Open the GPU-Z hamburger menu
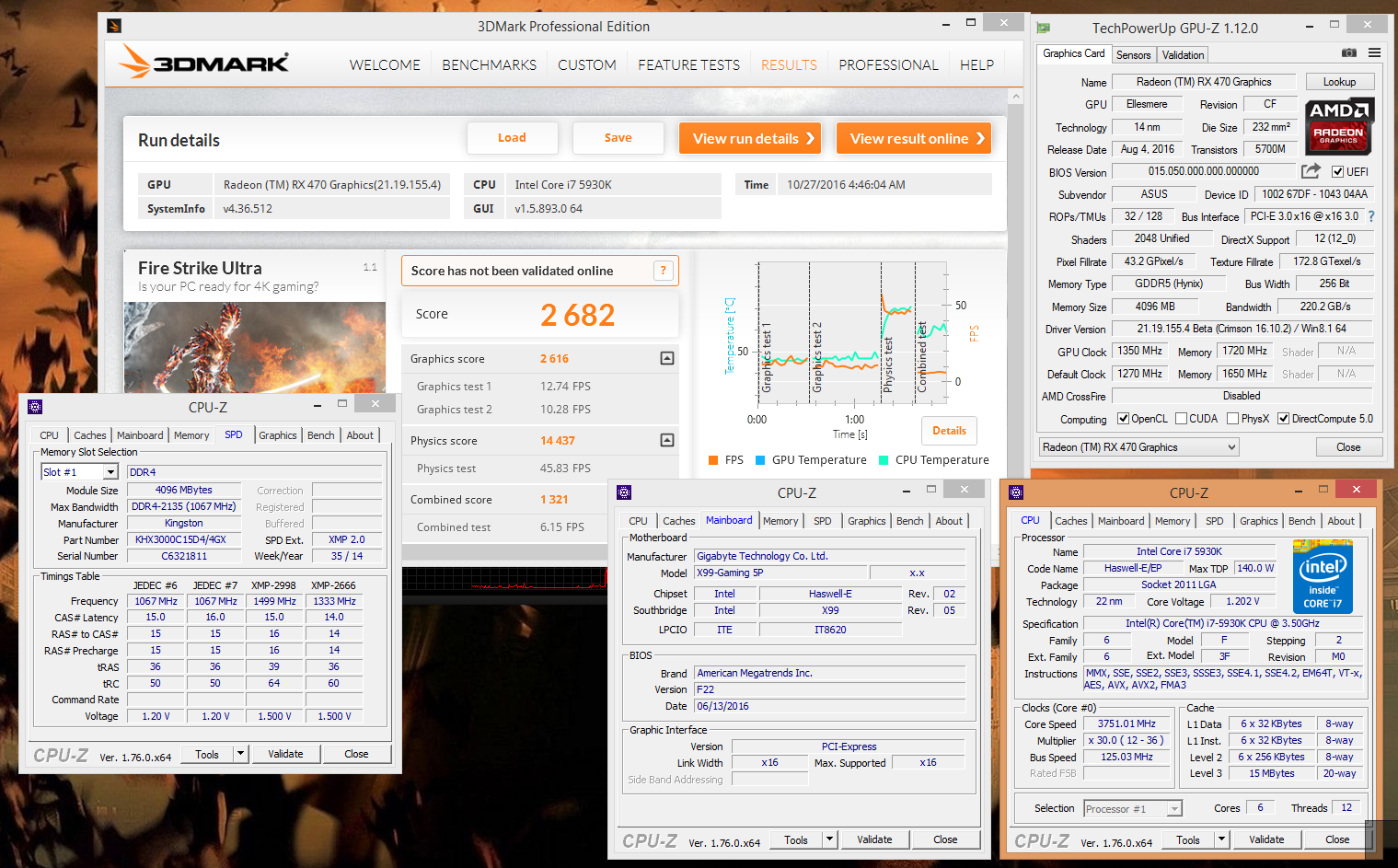The height and width of the screenshot is (868, 1398). pyautogui.click(x=1374, y=53)
